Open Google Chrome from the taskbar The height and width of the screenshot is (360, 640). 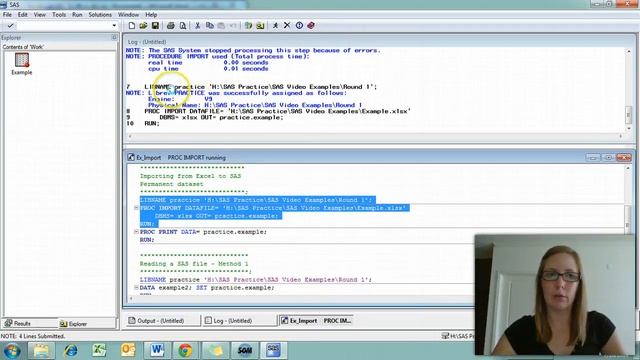click(186, 350)
